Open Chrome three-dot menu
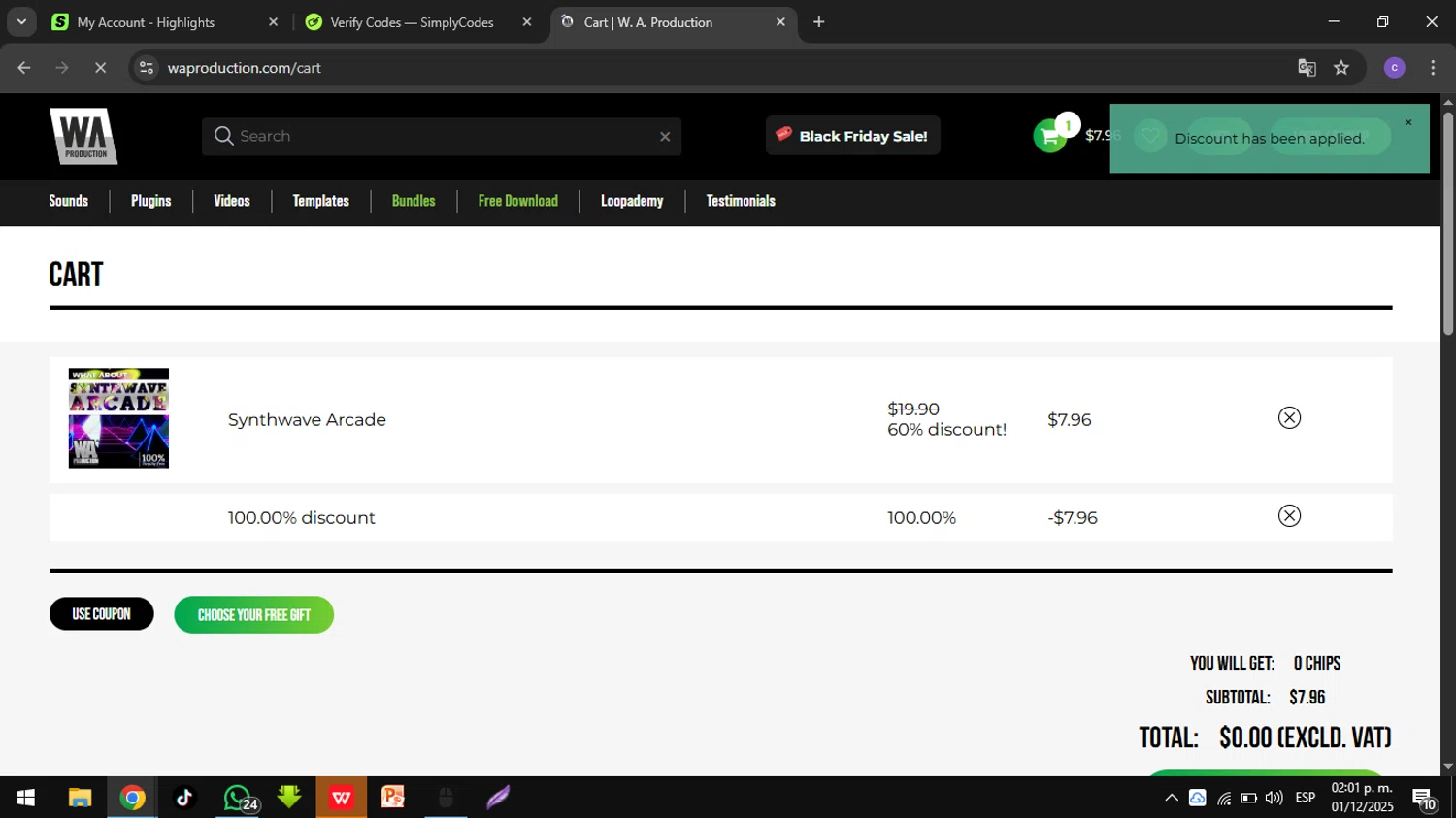 pos(1433,68)
